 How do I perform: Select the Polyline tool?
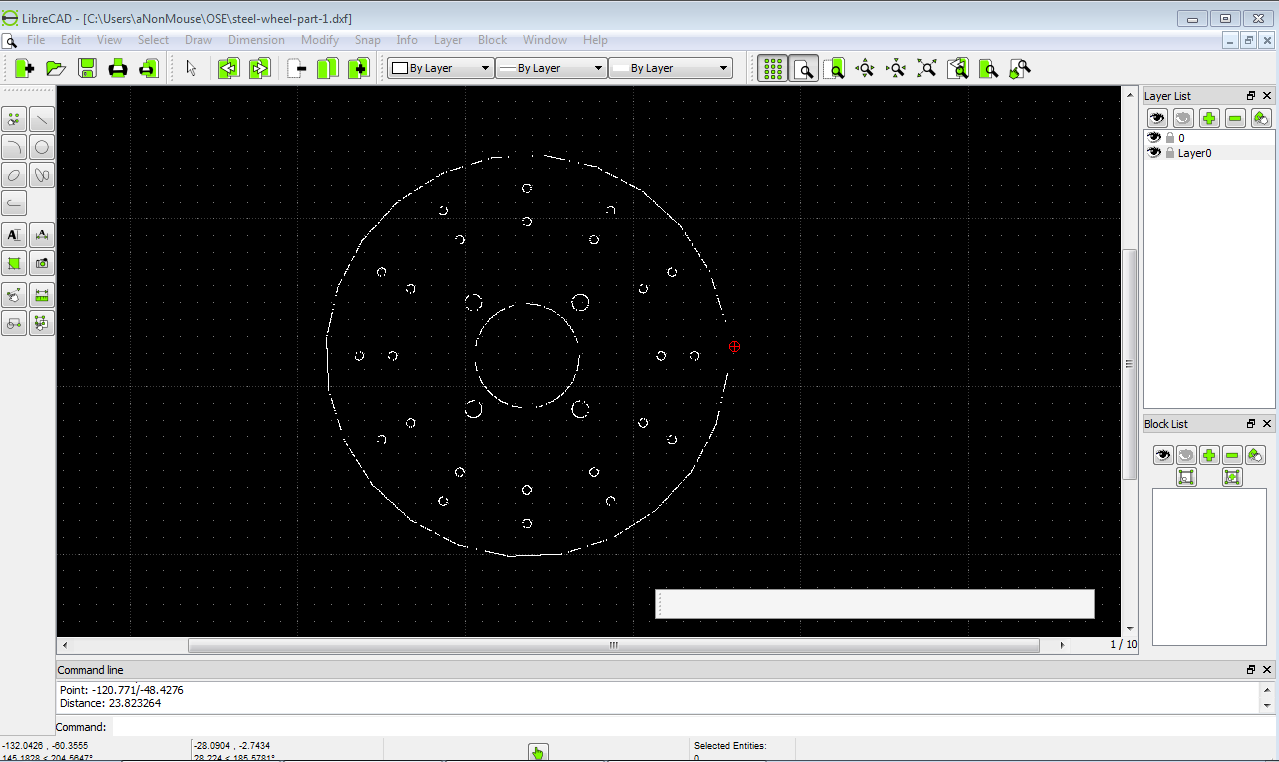(x=14, y=204)
